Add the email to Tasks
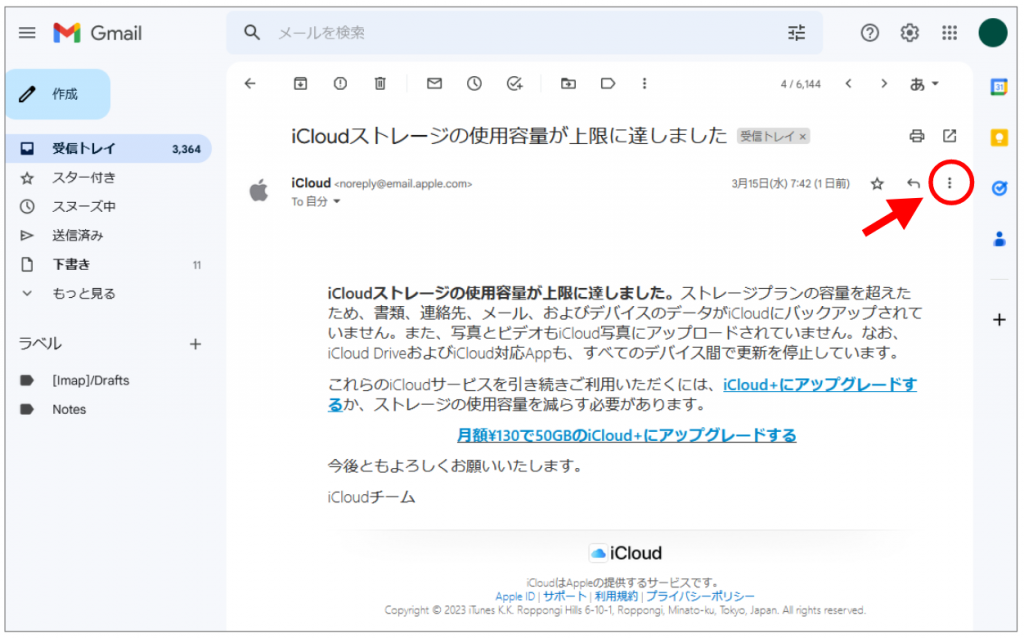This screenshot has width=1024, height=639. 515,84
